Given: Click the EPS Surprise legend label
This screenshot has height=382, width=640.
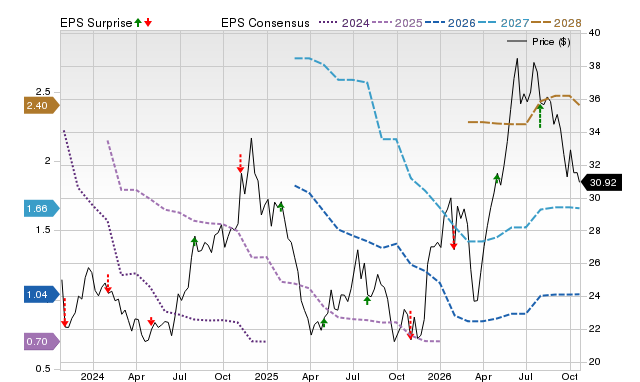Looking at the screenshot, I should click(x=96, y=23).
